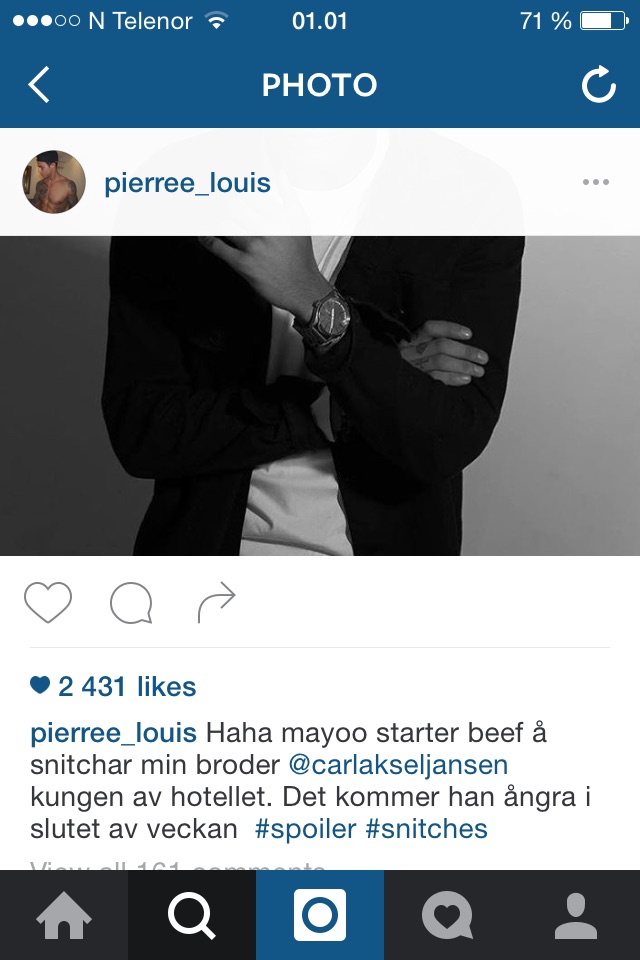Refresh the photo with the reload icon
The width and height of the screenshot is (640, 960).
[598, 84]
